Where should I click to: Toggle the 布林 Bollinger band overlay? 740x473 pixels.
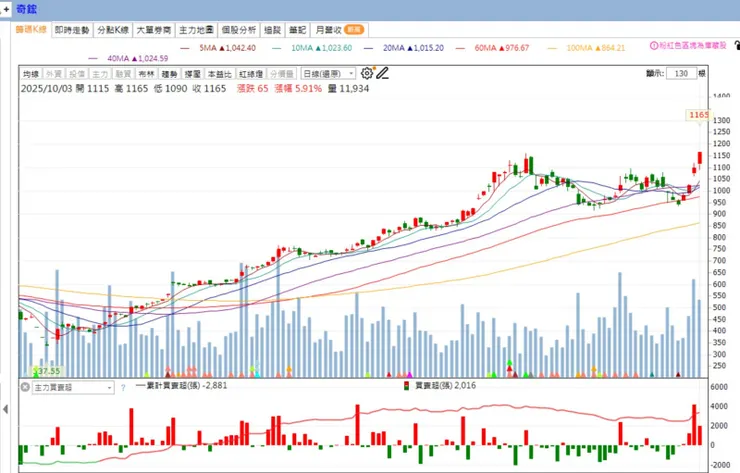coord(146,74)
